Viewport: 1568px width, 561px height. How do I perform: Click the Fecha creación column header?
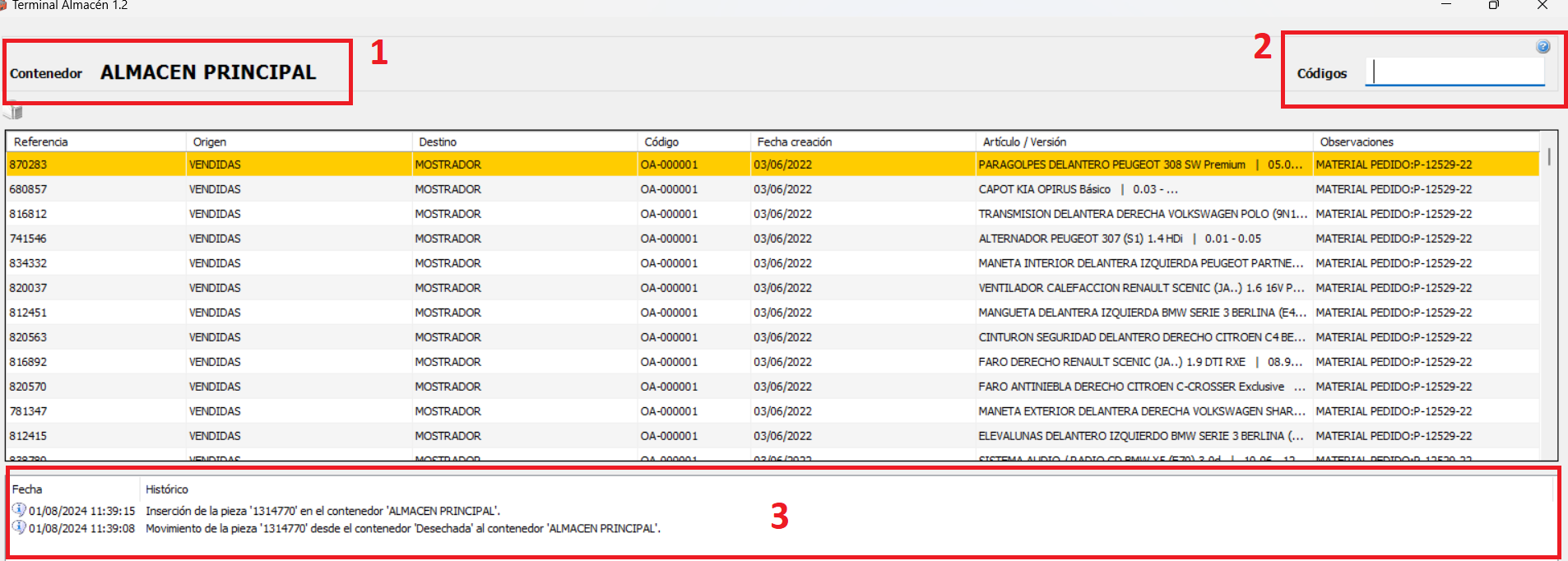(x=794, y=141)
